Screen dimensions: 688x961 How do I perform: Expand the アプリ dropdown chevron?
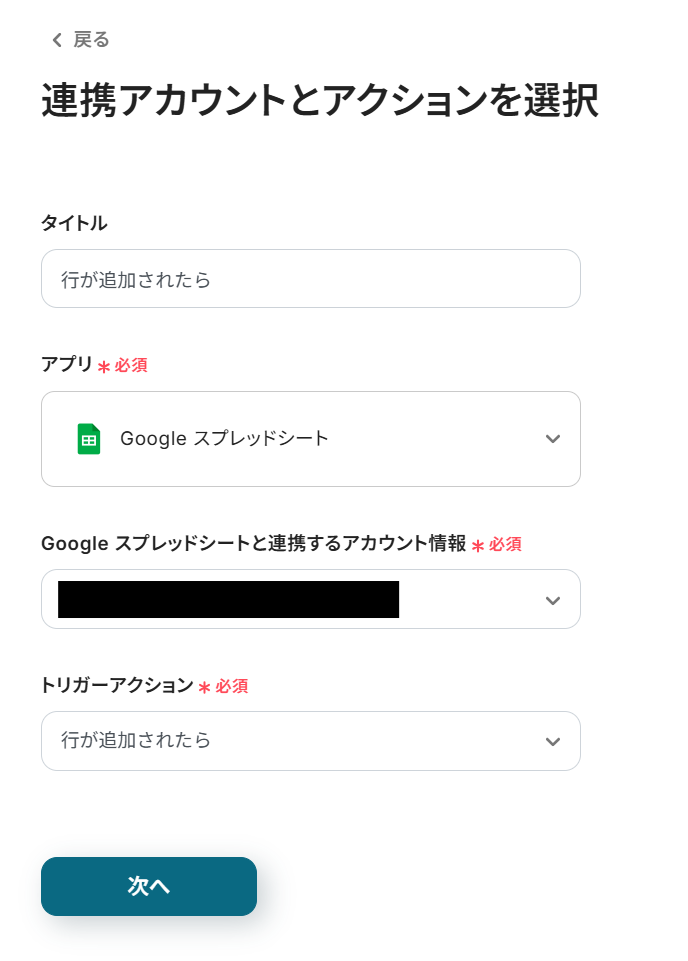pyautogui.click(x=552, y=439)
